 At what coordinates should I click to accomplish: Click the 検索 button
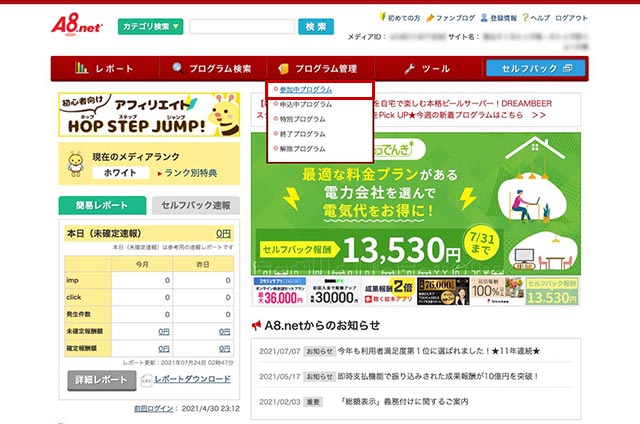[x=316, y=27]
